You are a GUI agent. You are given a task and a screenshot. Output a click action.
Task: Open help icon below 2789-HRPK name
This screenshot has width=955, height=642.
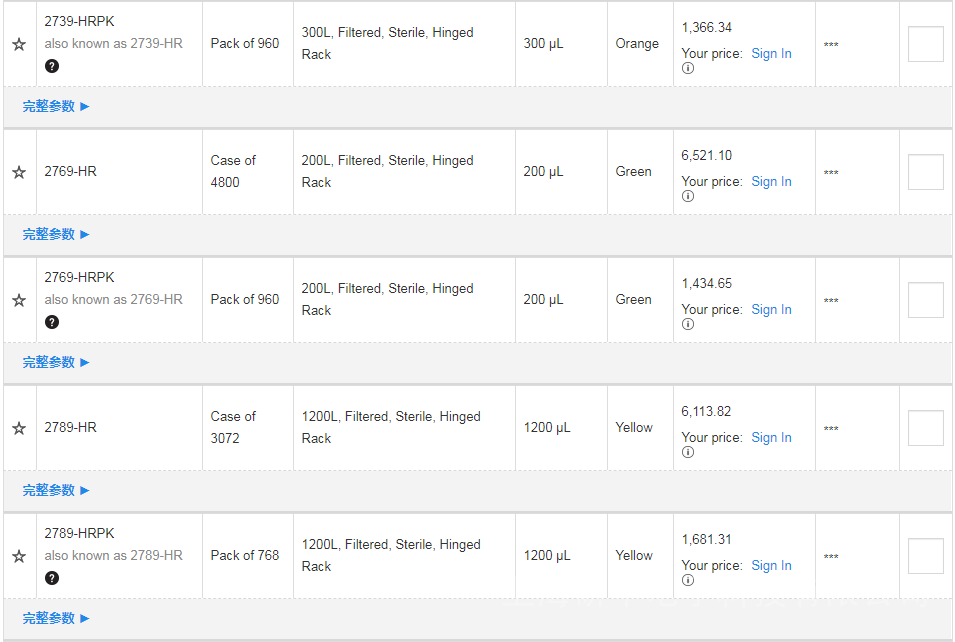pos(52,578)
